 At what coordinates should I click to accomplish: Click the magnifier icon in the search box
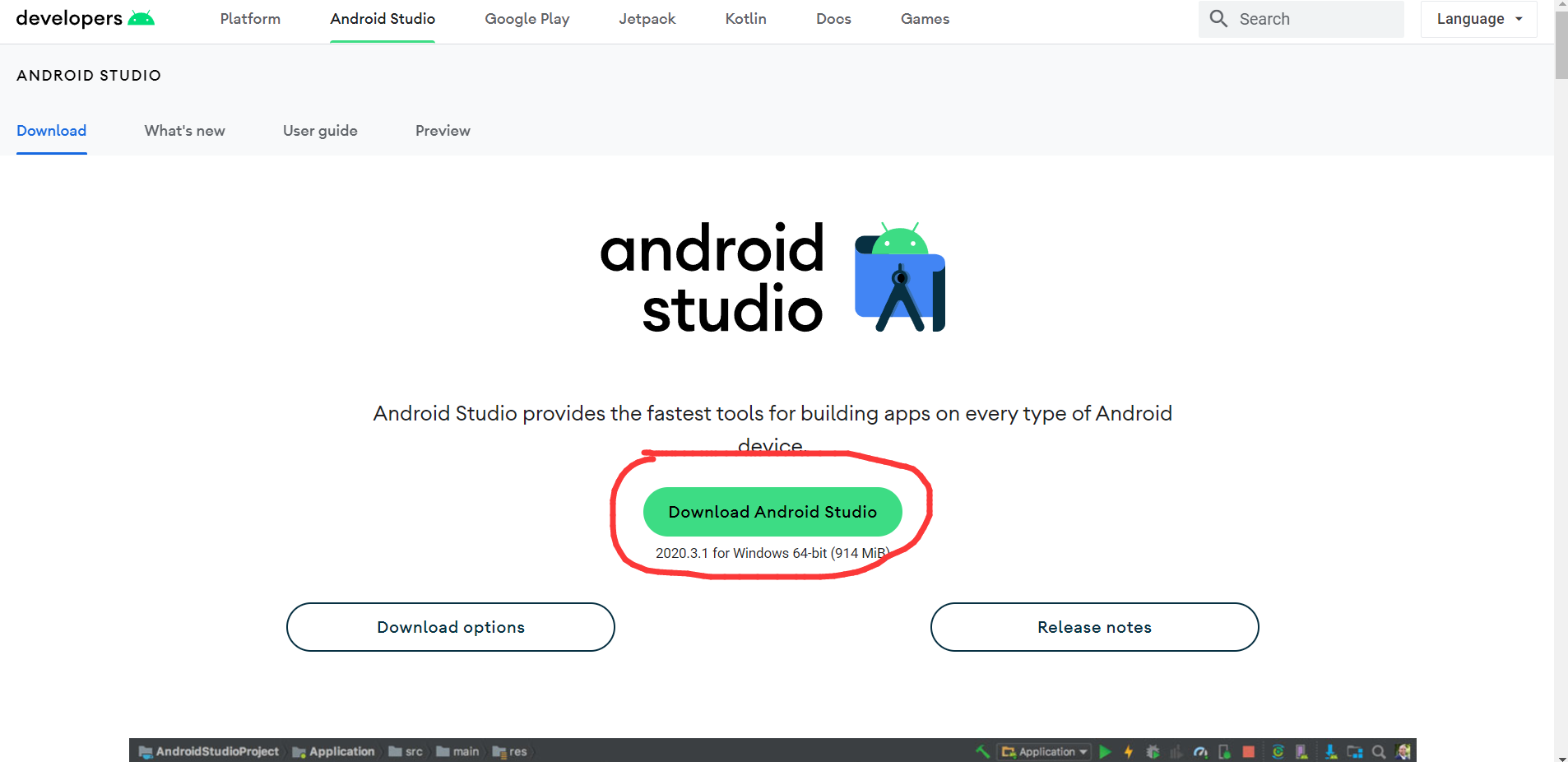[x=1218, y=18]
